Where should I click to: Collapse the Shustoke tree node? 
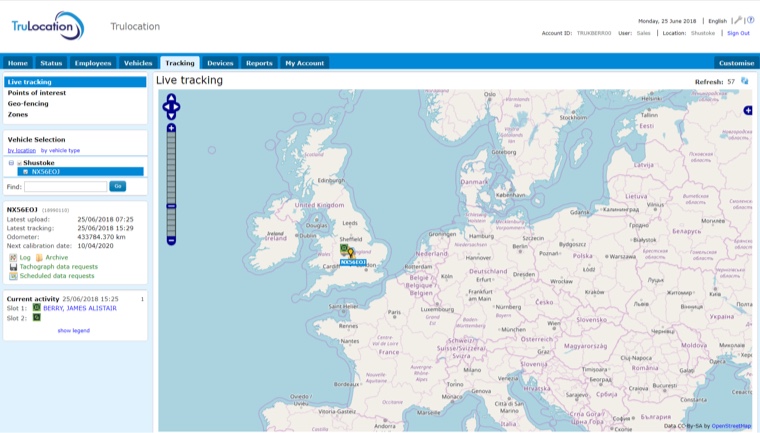11,162
